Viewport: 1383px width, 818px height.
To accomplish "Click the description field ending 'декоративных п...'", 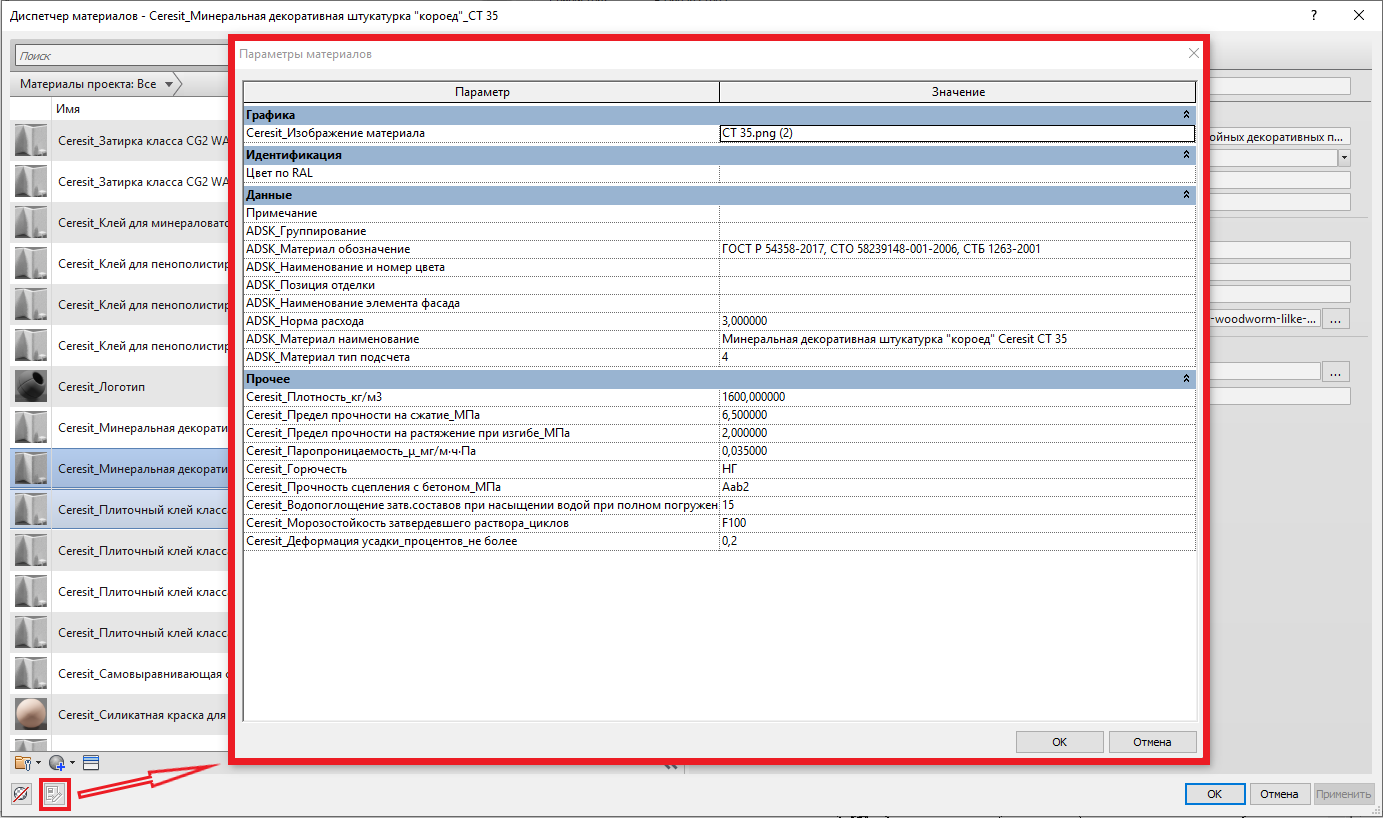I will 1280,136.
